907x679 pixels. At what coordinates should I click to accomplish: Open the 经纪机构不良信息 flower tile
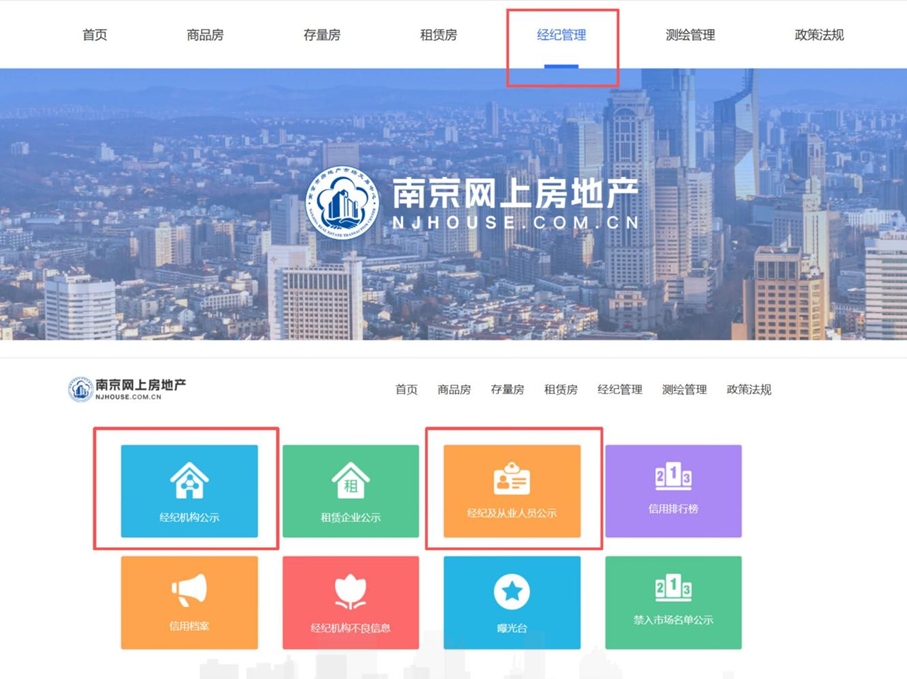(351, 603)
